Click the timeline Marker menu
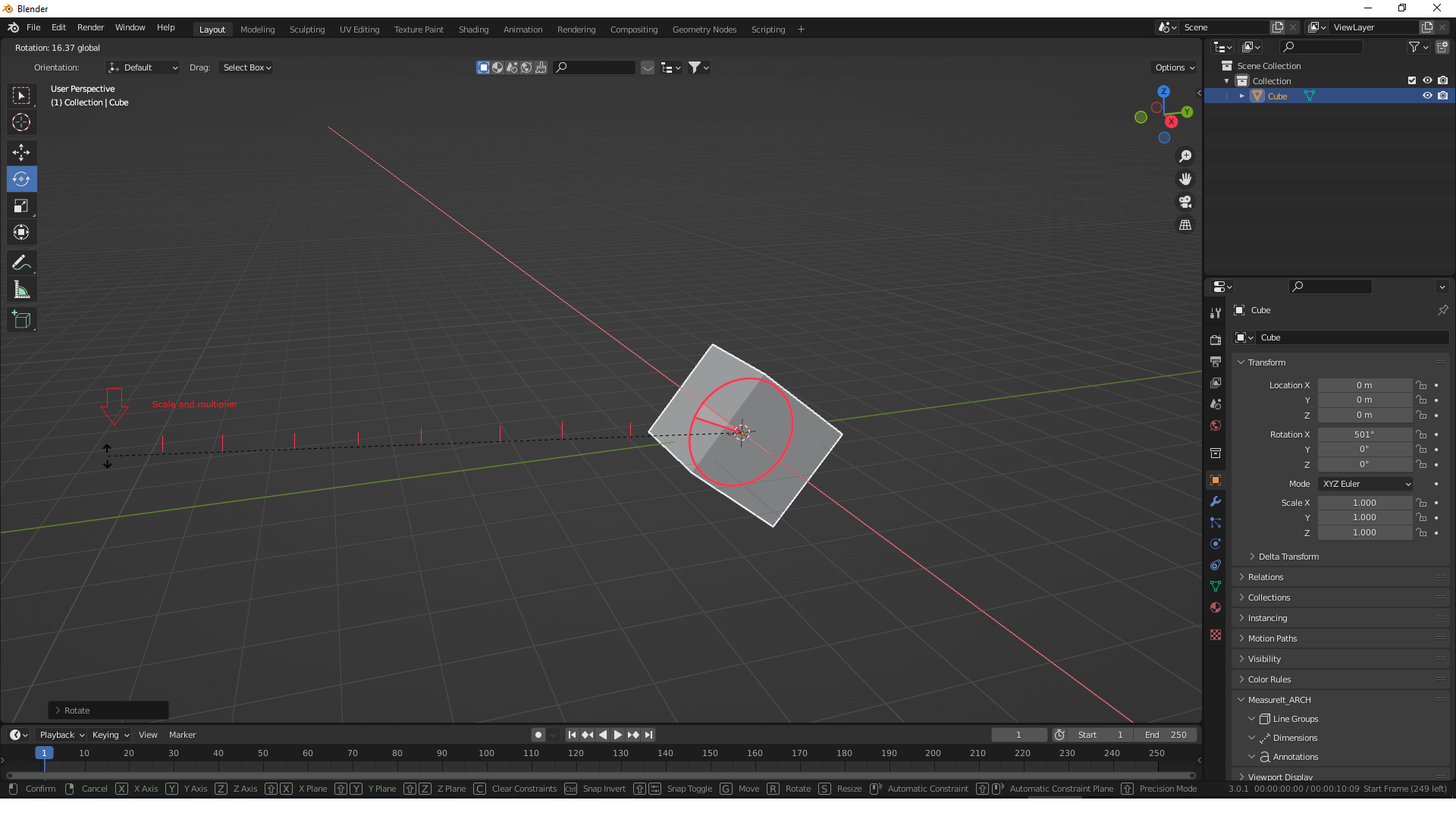Screen dimensions: 1456x819 (x=182, y=735)
